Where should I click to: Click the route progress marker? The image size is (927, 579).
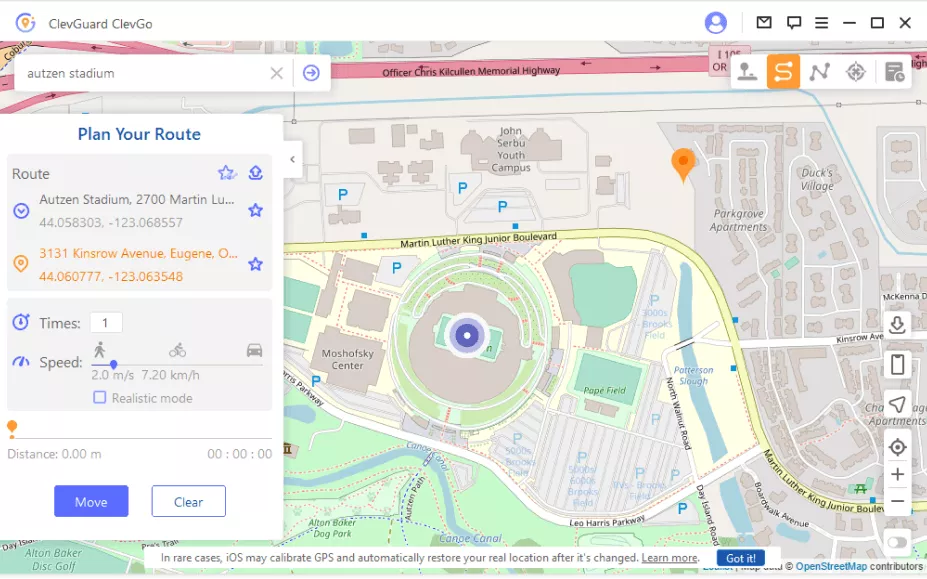[12, 429]
